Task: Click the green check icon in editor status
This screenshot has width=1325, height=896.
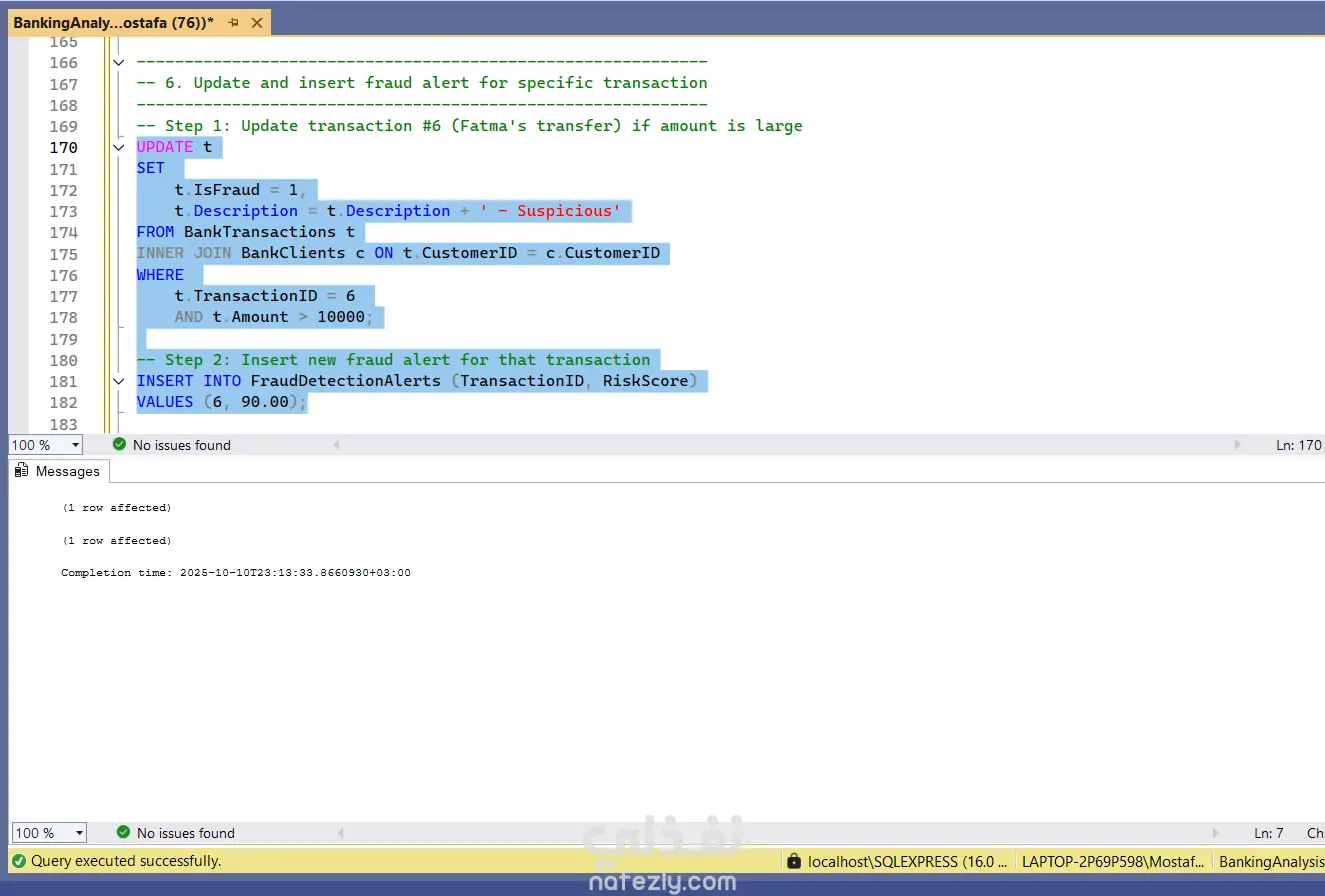Action: pyautogui.click(x=120, y=444)
